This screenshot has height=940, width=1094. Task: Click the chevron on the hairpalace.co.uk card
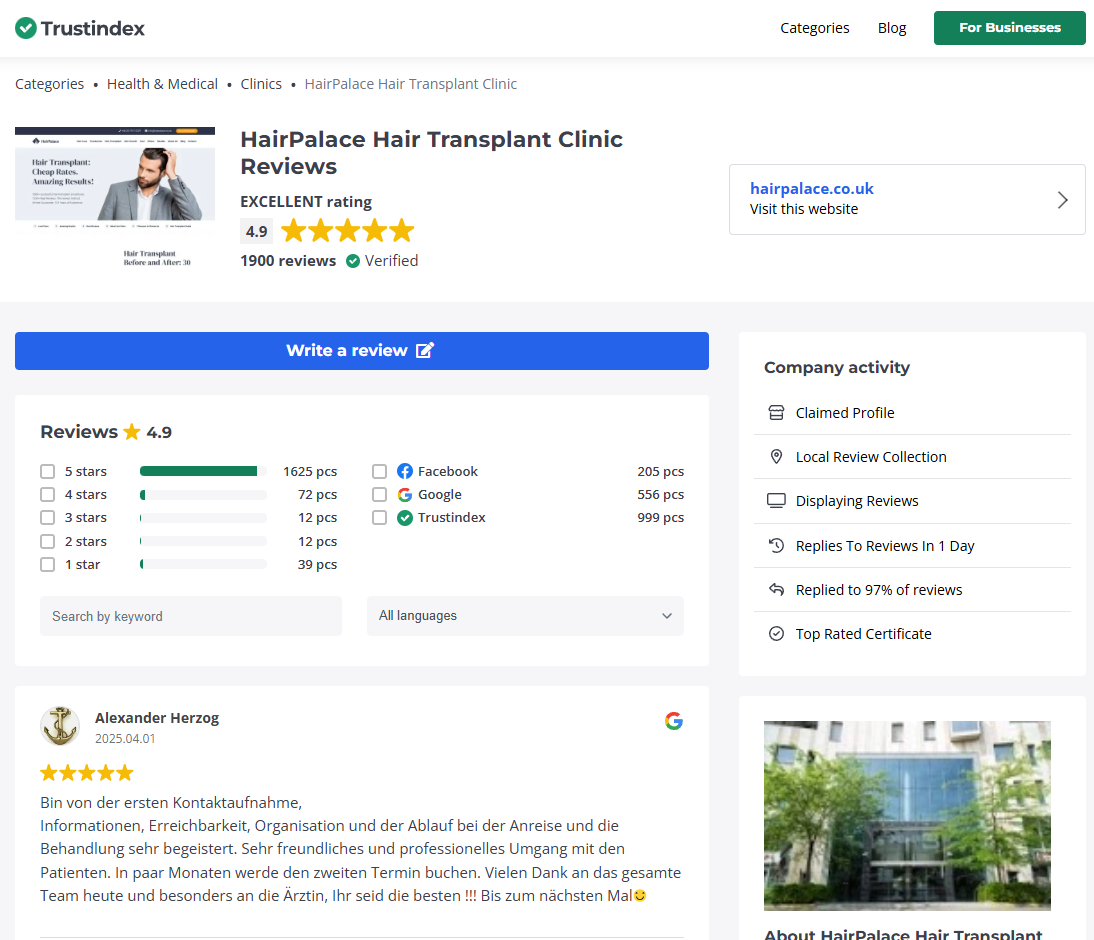1062,199
